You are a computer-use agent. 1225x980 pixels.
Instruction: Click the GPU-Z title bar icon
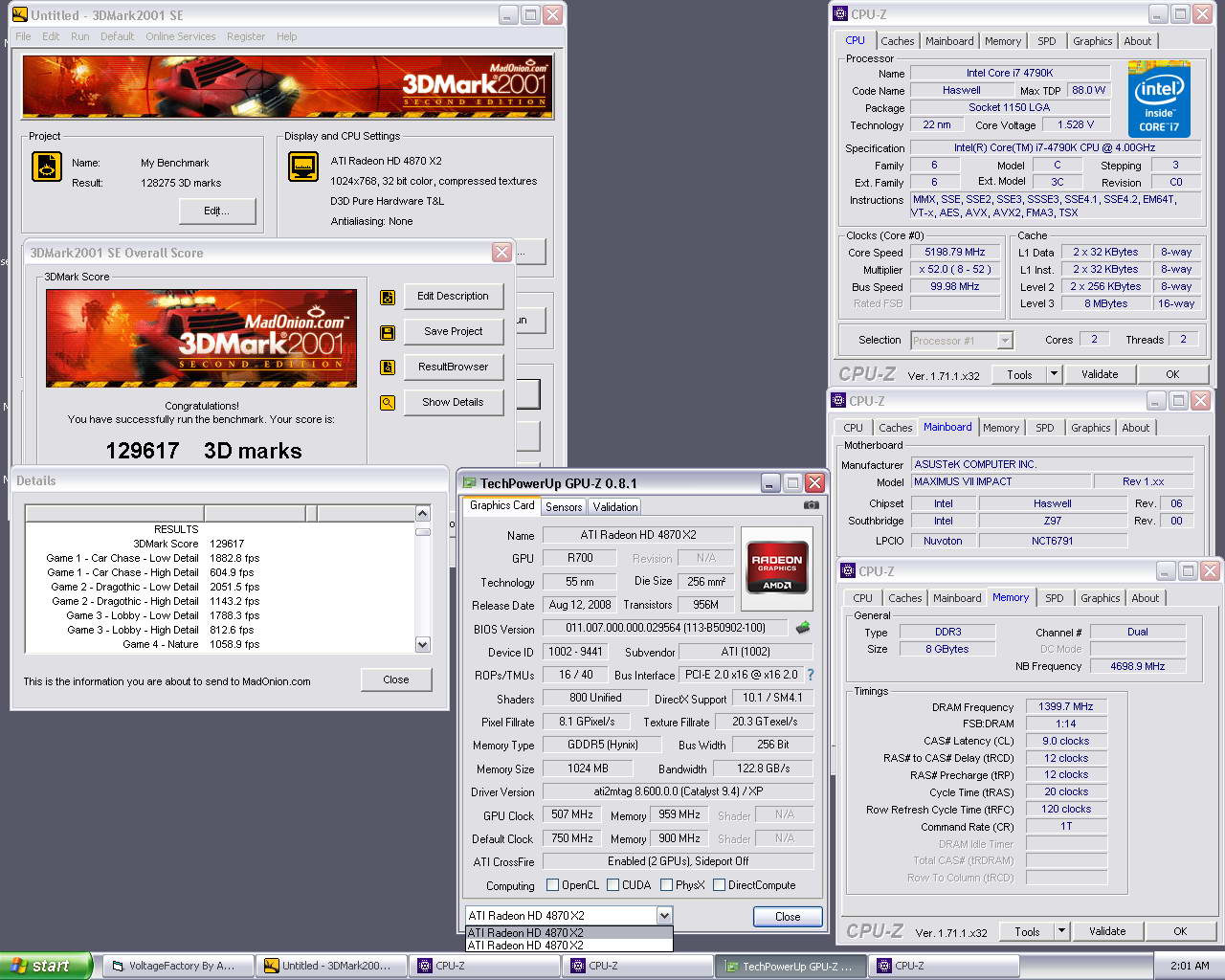click(469, 483)
